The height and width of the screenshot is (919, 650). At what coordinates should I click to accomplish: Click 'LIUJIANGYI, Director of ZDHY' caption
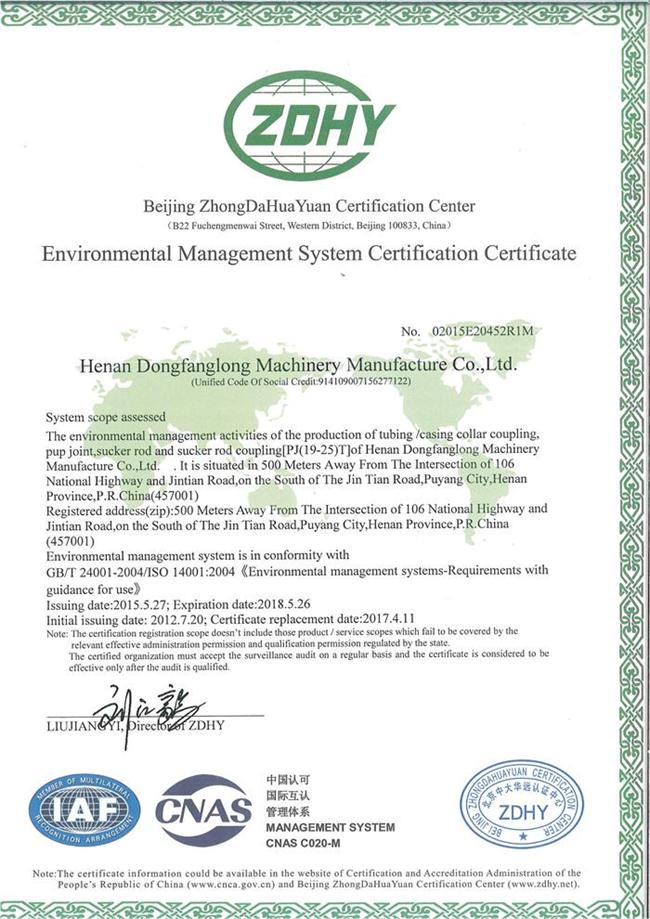[135, 725]
